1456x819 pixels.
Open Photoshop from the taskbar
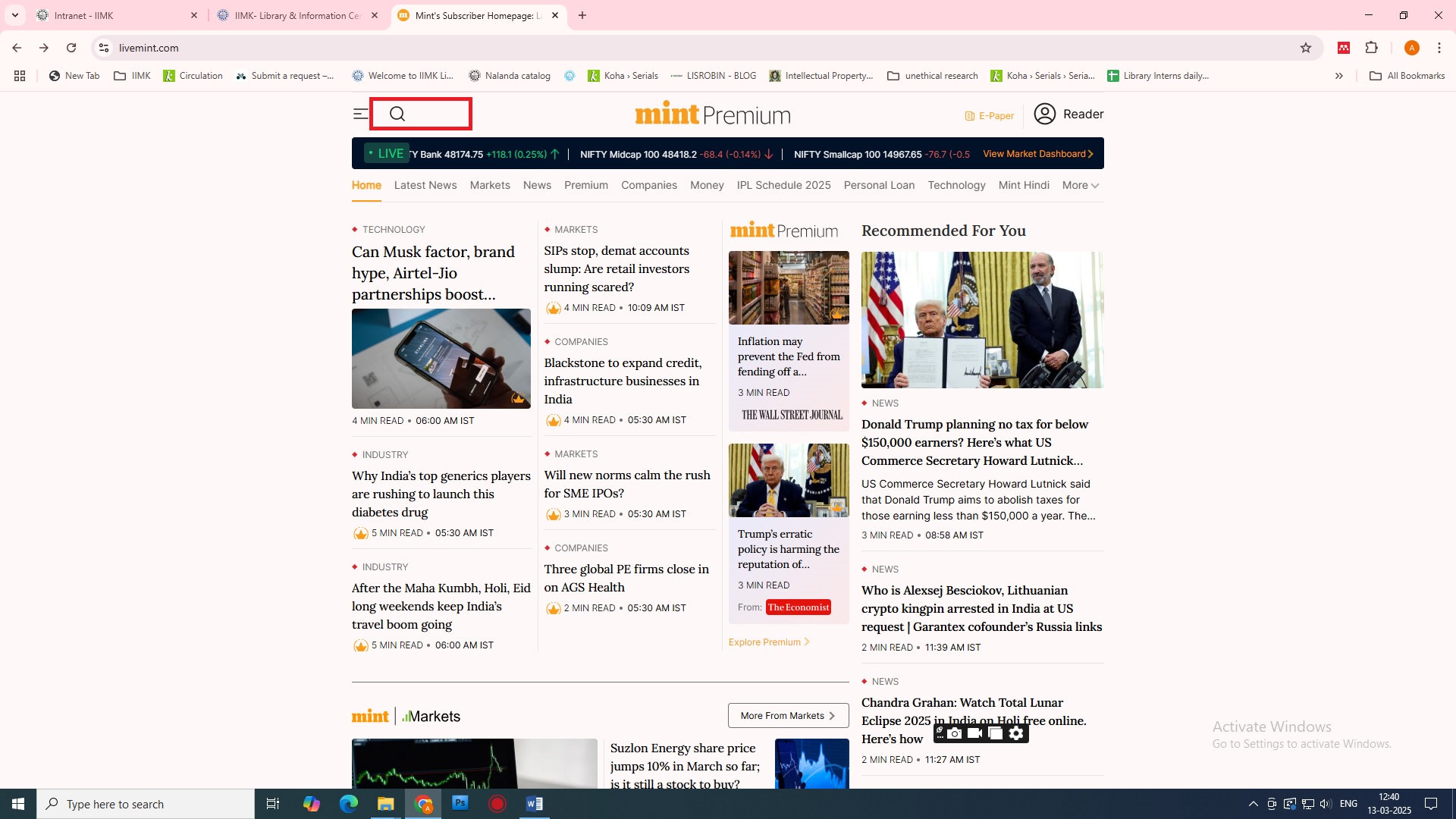[x=460, y=804]
